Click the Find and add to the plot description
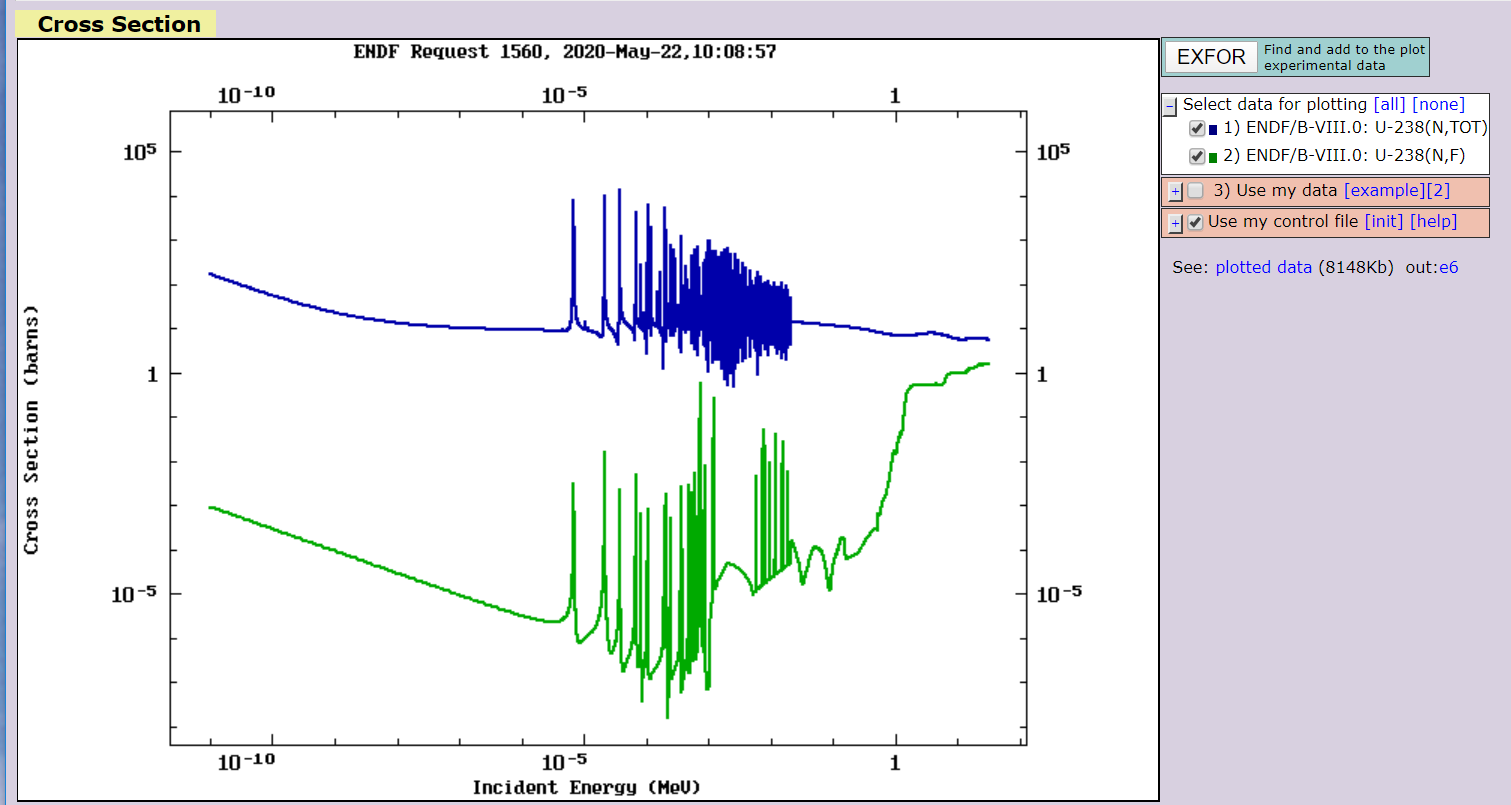 coord(1344,57)
